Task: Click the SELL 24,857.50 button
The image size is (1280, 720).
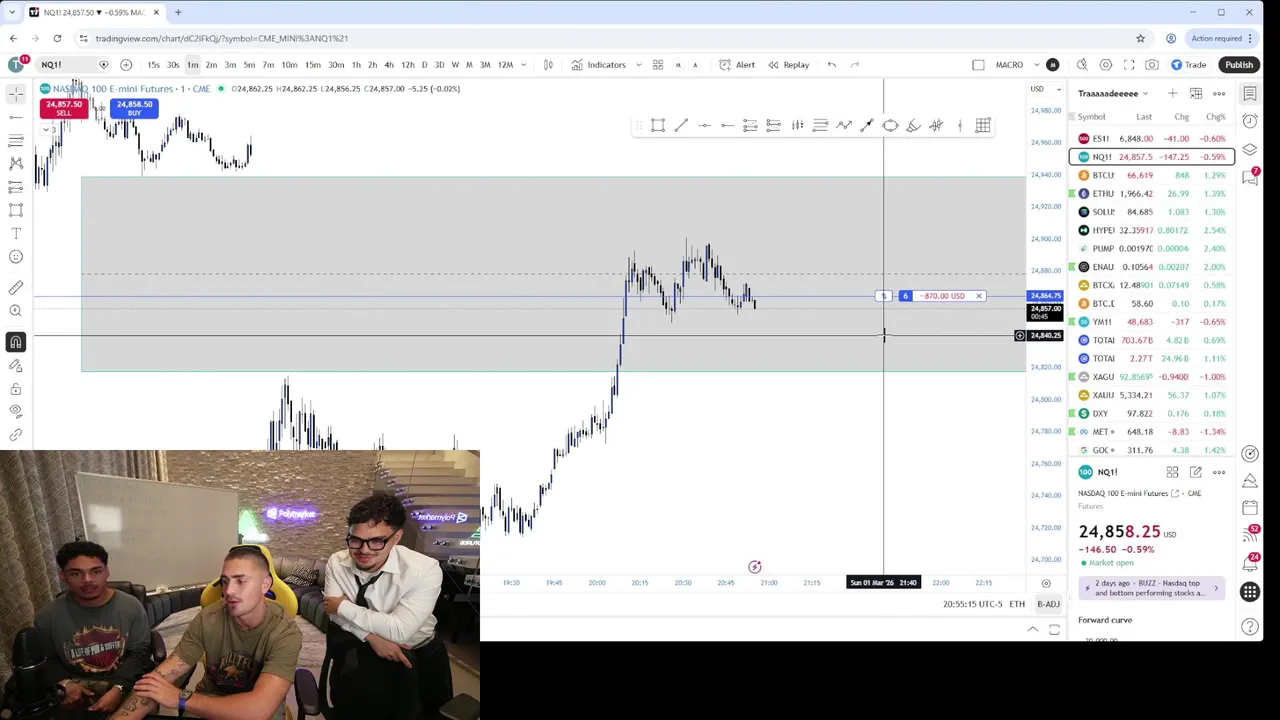Action: pyautogui.click(x=63, y=108)
